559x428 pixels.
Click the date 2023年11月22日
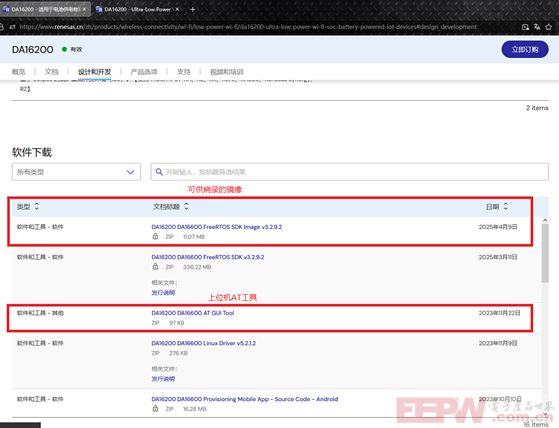pos(499,313)
